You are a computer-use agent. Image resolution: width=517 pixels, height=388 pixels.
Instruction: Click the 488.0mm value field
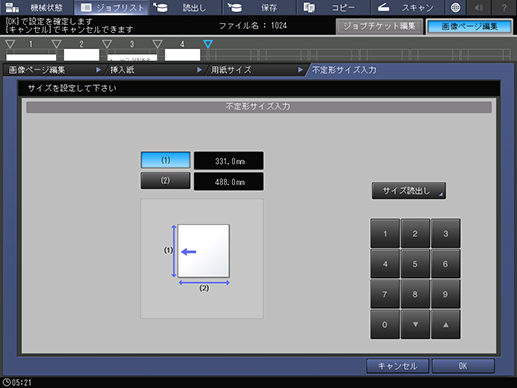[229, 182]
